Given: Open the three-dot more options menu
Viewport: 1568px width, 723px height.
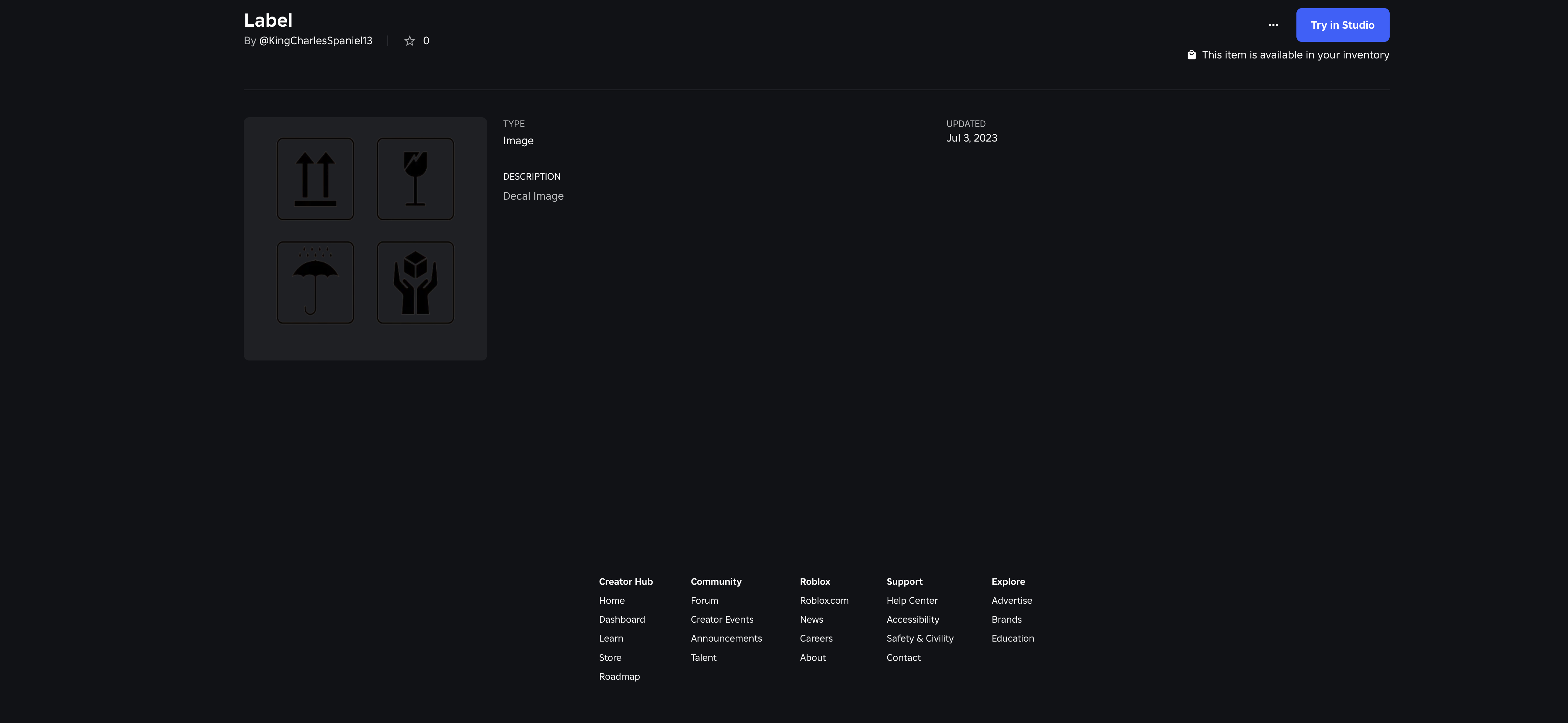Looking at the screenshot, I should click(1273, 25).
